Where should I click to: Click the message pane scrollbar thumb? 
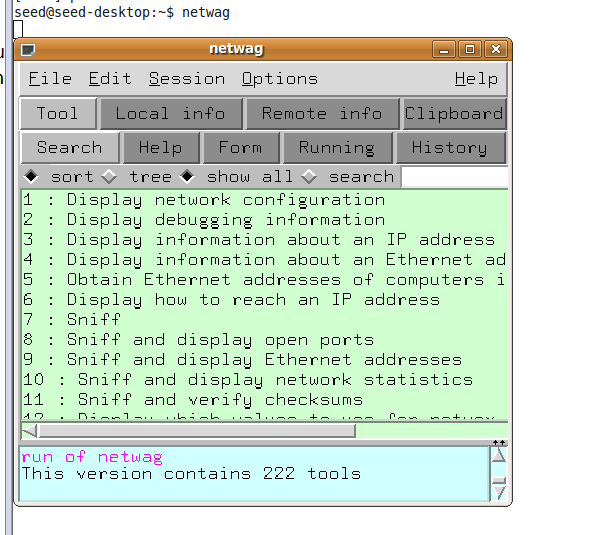point(499,480)
